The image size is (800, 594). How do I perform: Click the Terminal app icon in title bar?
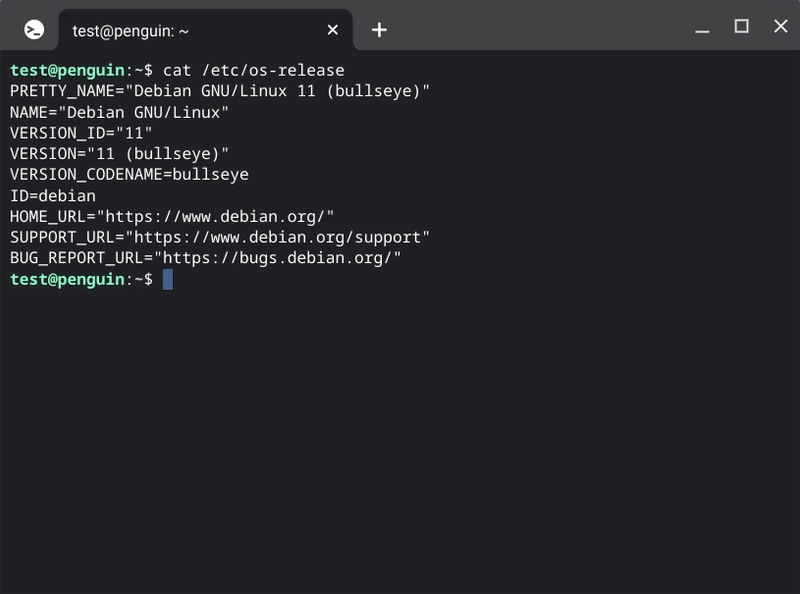34,30
